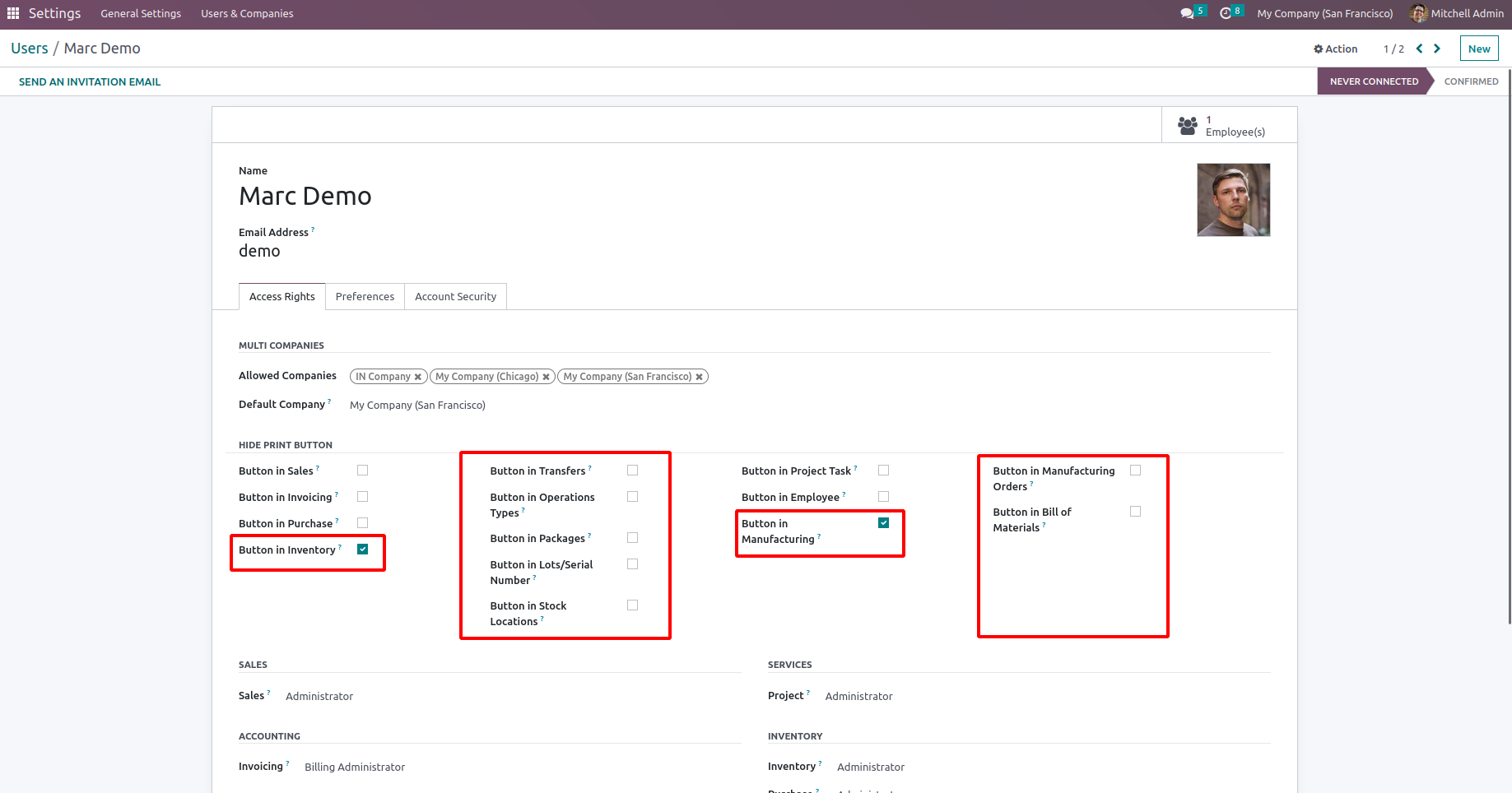
Task: Open General Settings menu
Action: click(x=141, y=13)
